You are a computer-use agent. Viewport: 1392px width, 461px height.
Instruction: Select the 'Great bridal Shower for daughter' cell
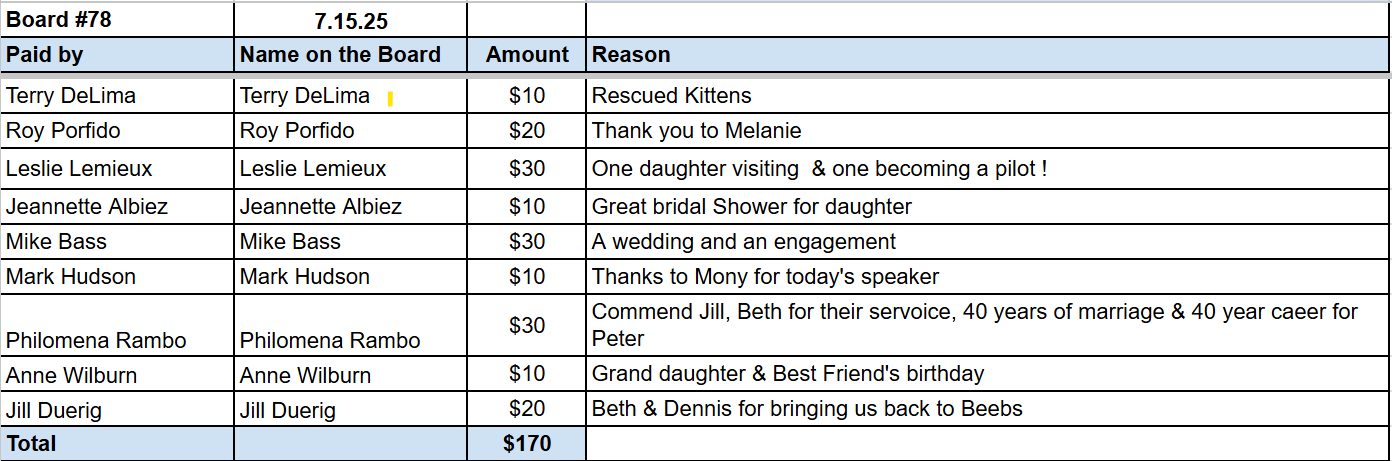tap(752, 207)
